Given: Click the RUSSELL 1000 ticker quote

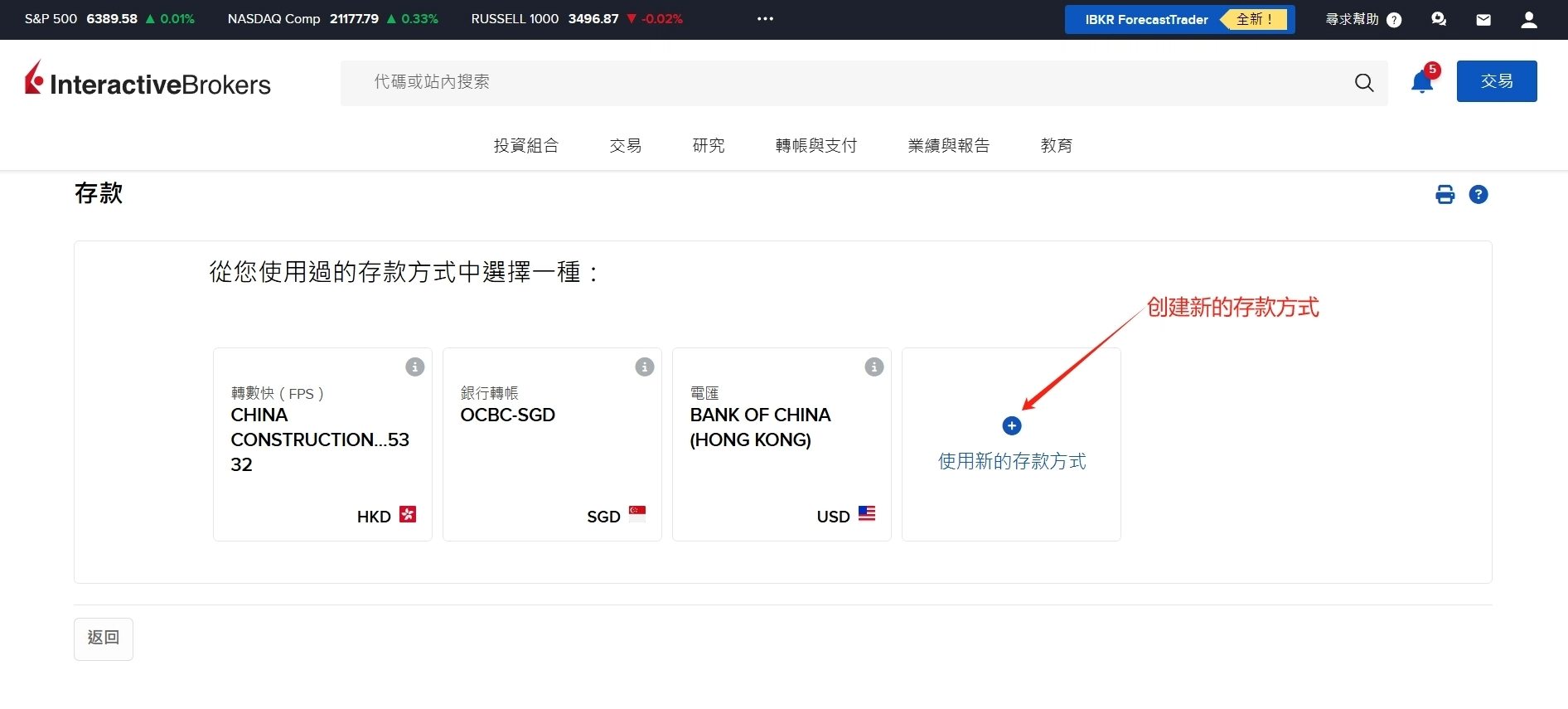Looking at the screenshot, I should click(x=577, y=18).
